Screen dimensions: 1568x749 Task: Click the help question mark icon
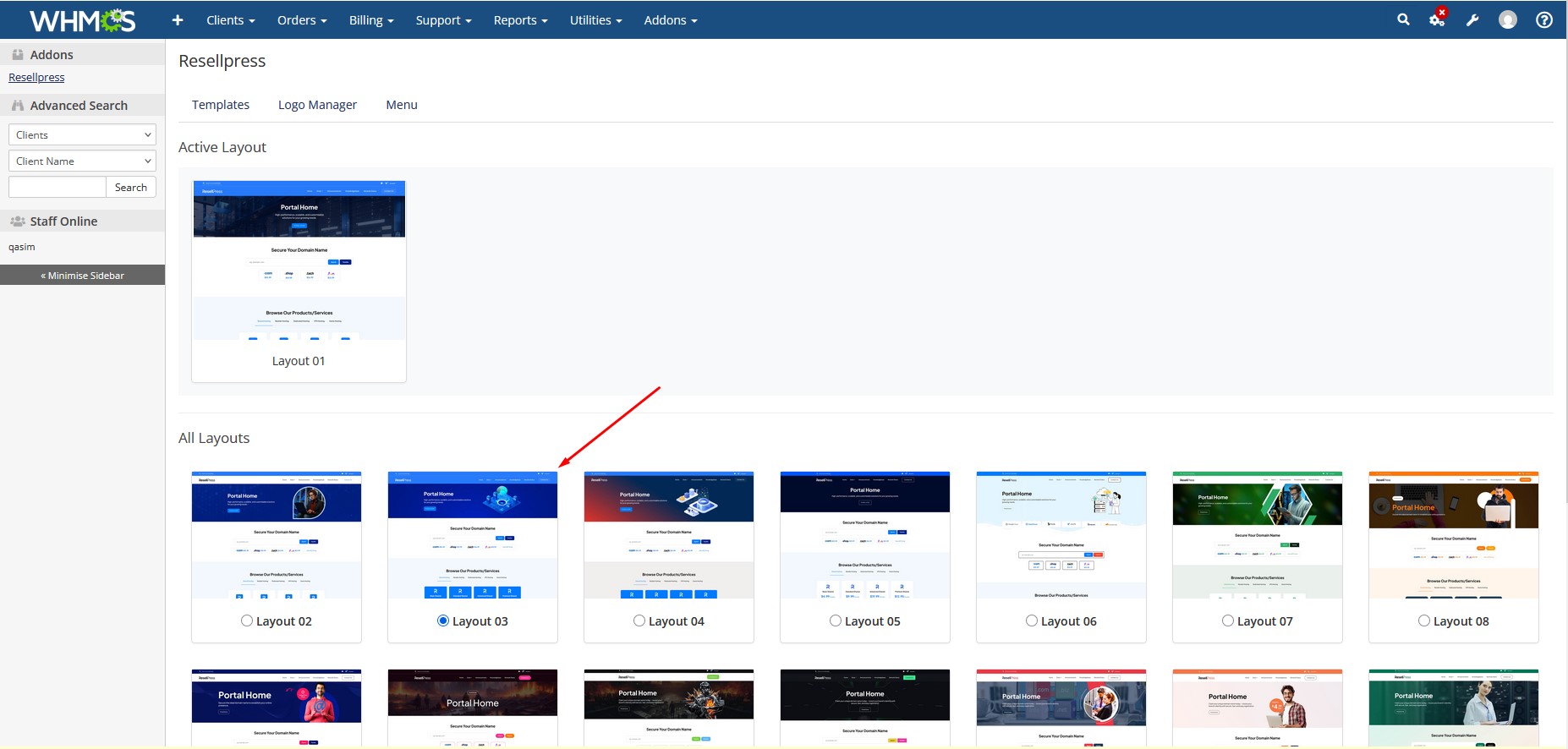[x=1543, y=20]
